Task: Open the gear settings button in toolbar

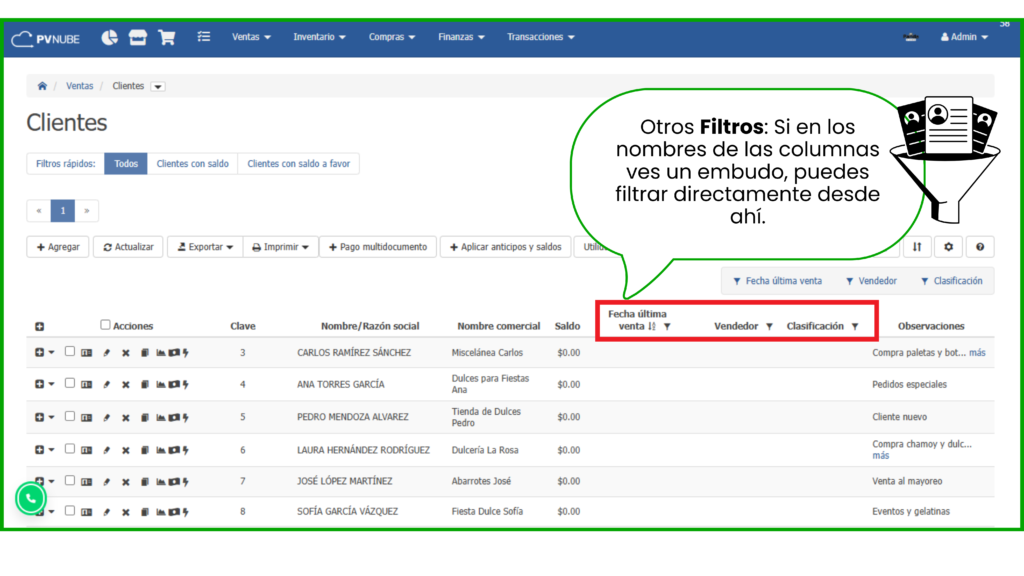Action: coord(949,247)
